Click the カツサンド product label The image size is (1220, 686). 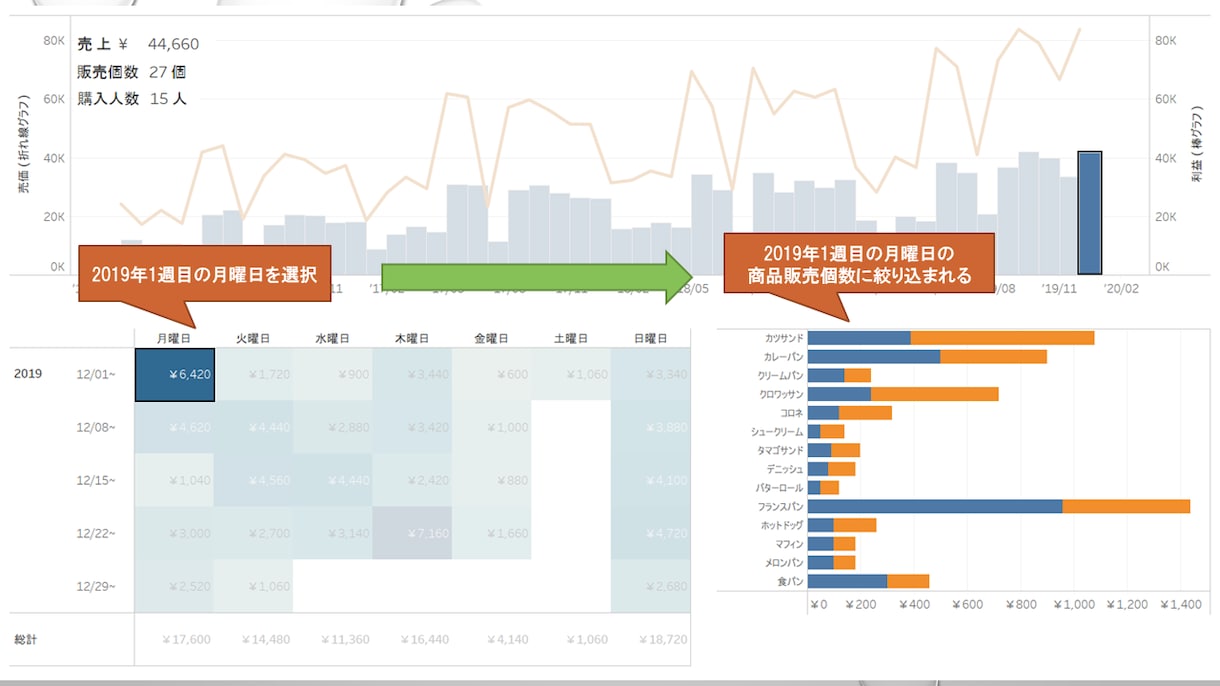[783, 338]
